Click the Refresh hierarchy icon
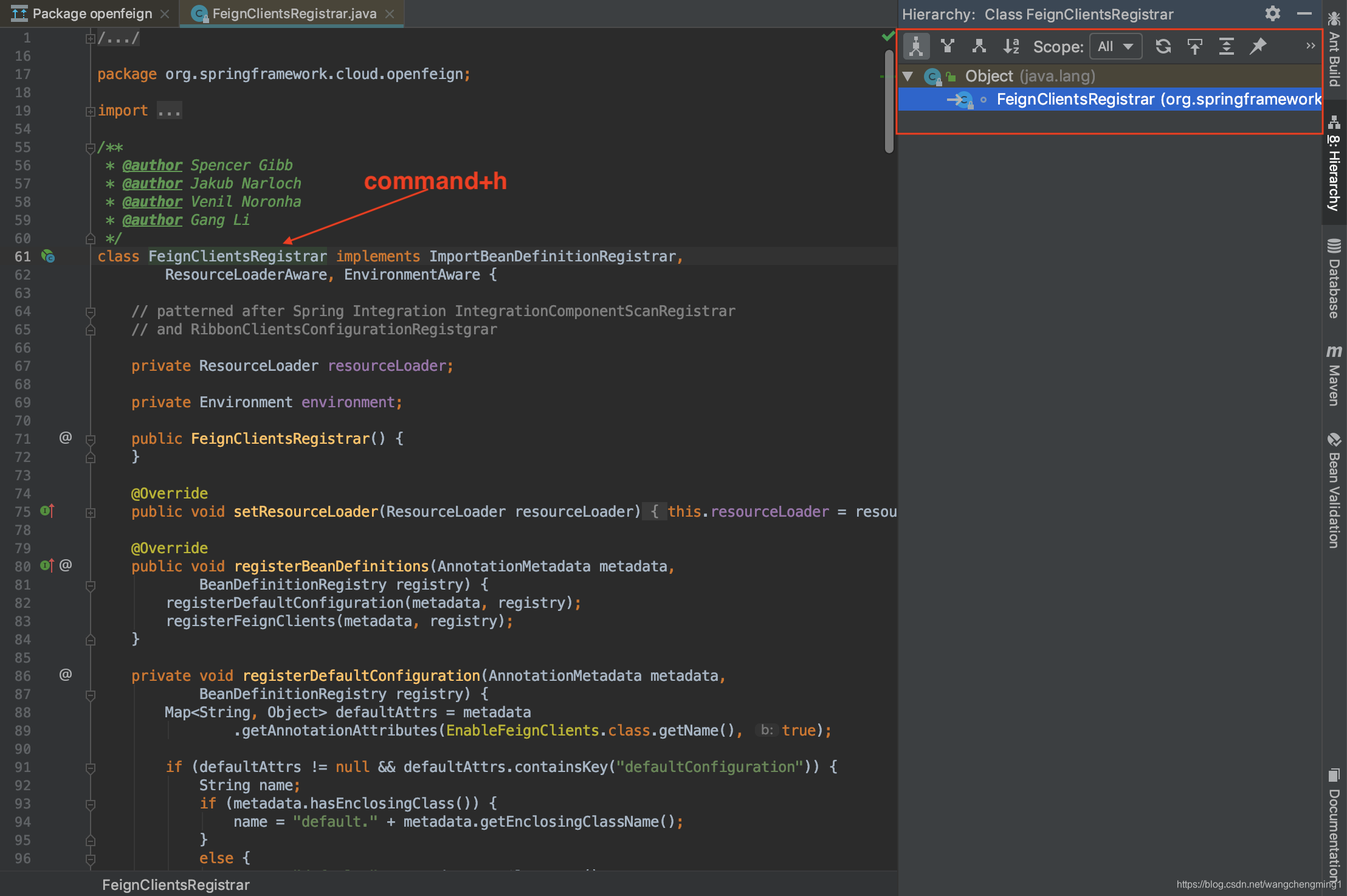Viewport: 1347px width, 896px height. click(1163, 47)
